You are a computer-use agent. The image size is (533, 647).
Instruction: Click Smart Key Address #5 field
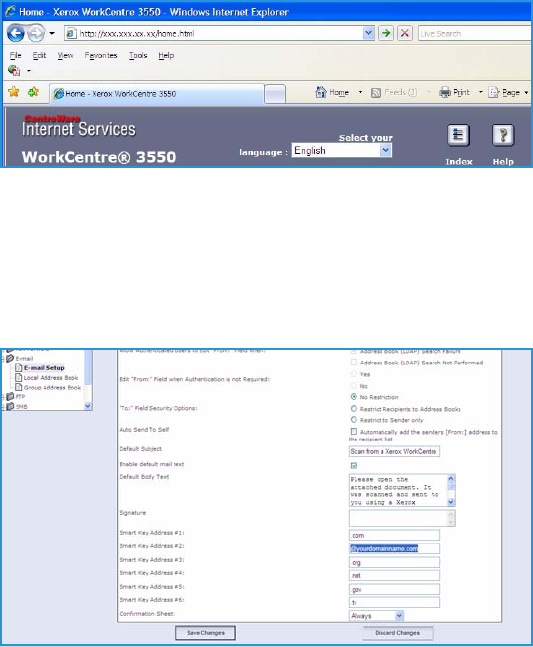point(394,589)
